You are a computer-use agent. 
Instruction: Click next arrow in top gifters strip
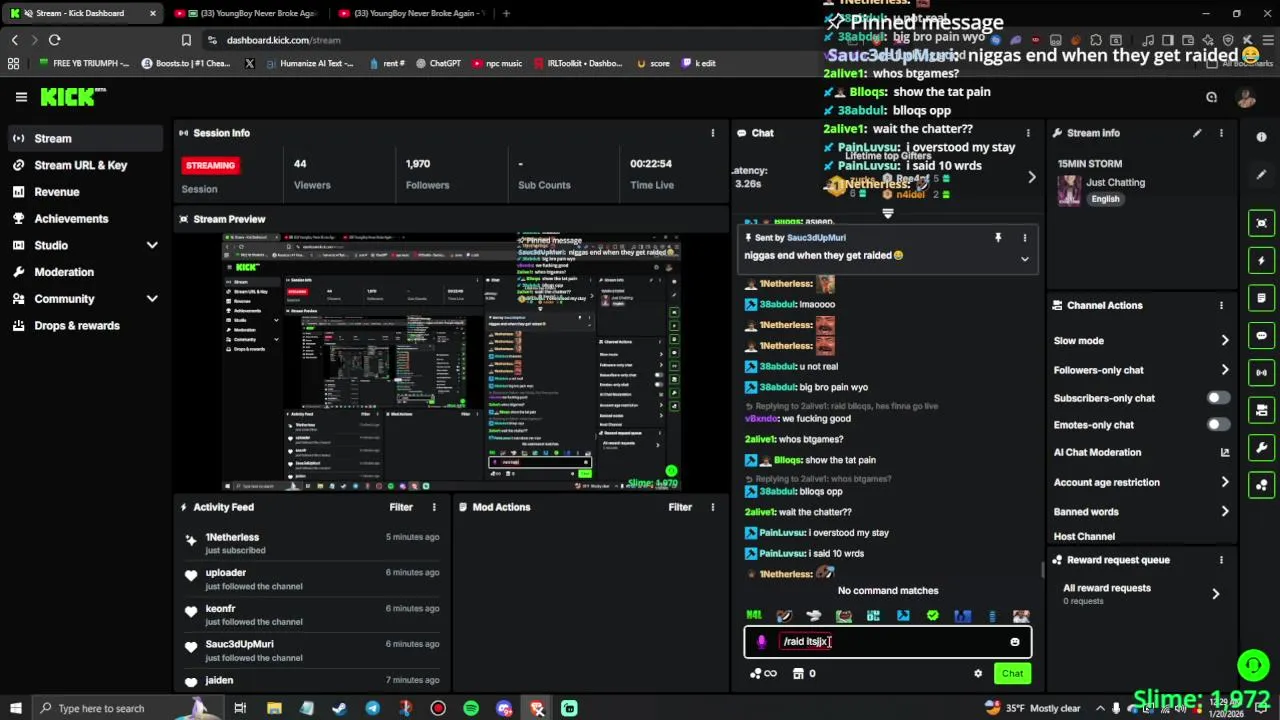1032,177
